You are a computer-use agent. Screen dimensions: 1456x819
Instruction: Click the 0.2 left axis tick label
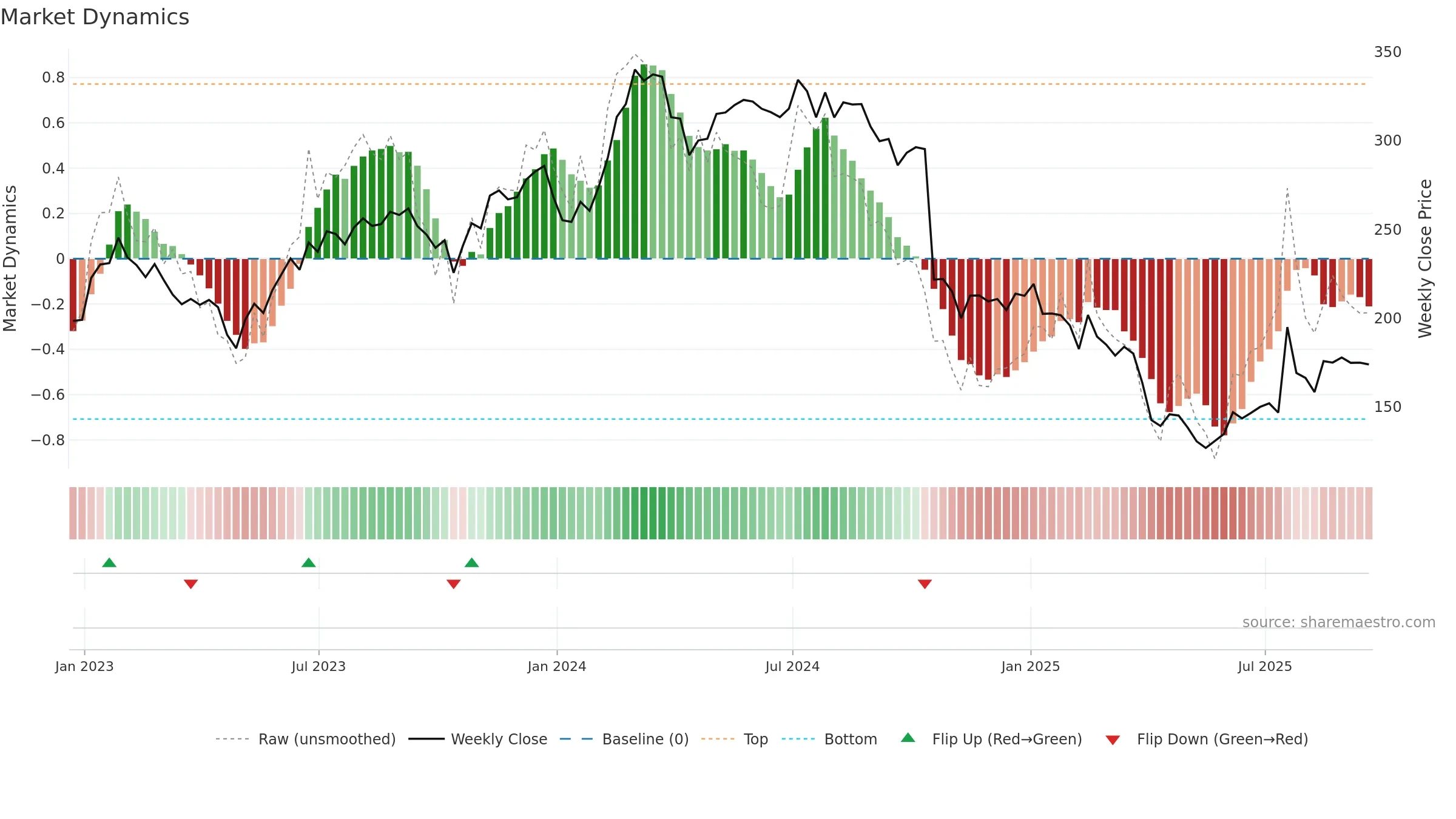coord(53,214)
